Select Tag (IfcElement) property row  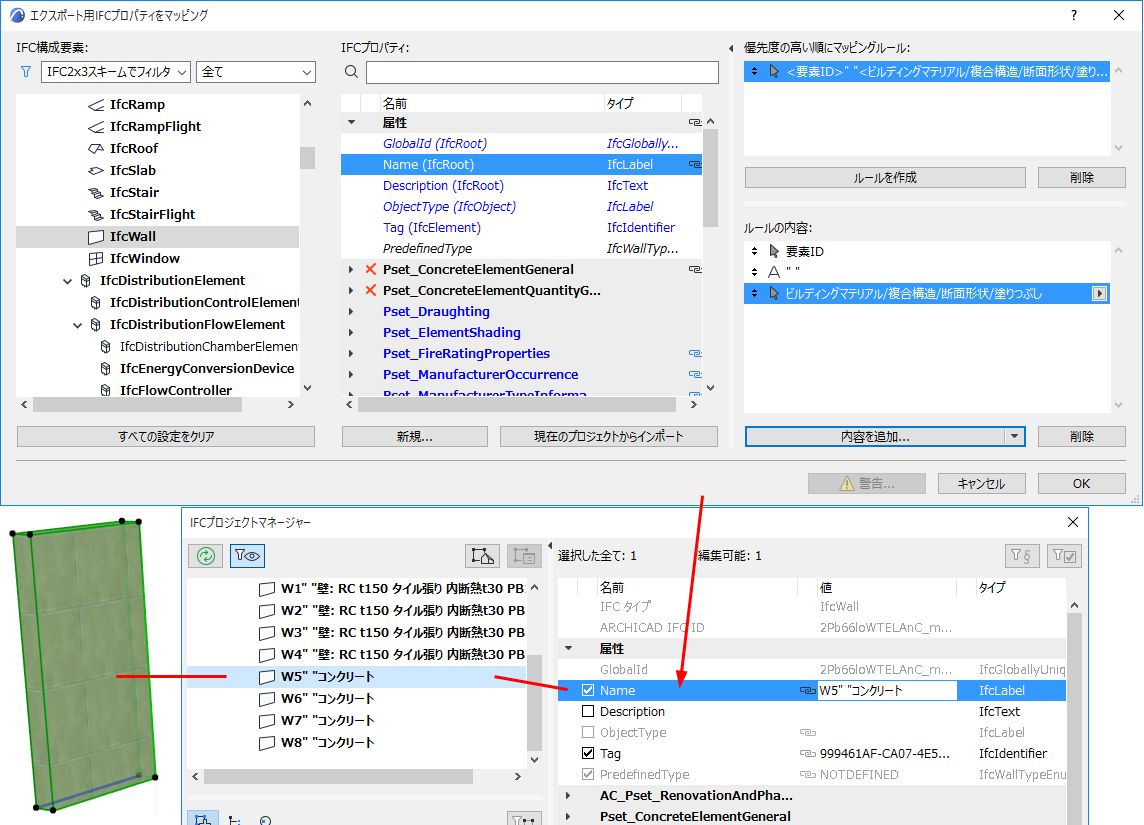click(521, 228)
